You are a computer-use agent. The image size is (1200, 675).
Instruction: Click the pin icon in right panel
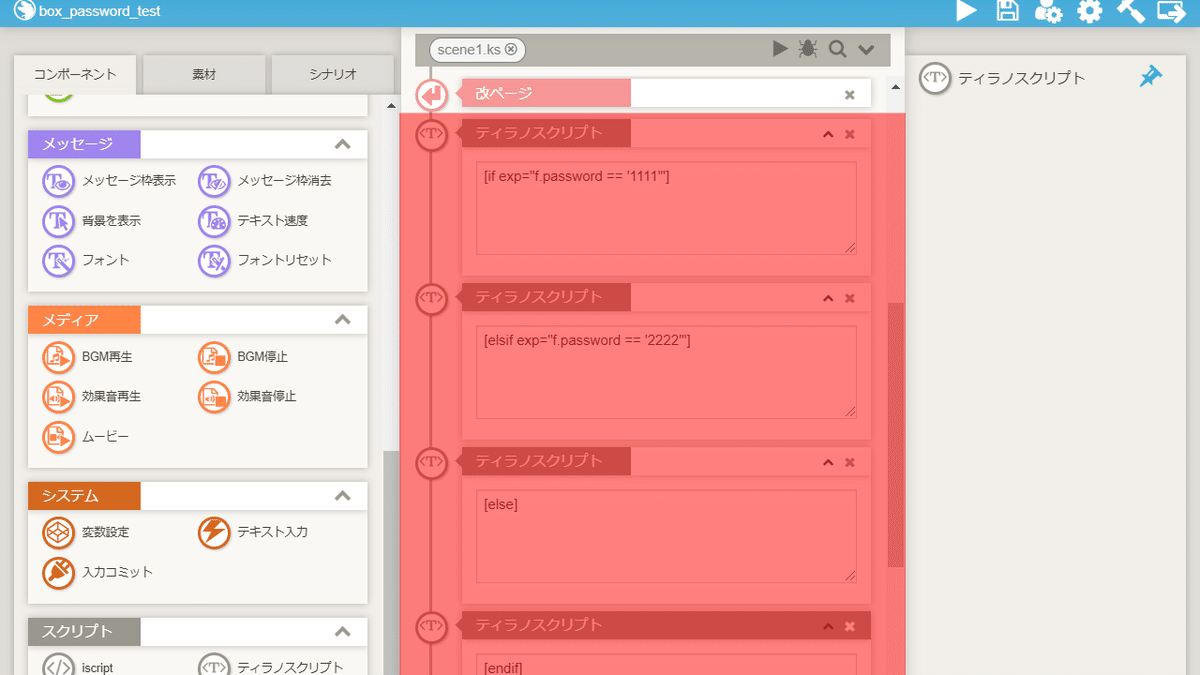[x=1151, y=77]
